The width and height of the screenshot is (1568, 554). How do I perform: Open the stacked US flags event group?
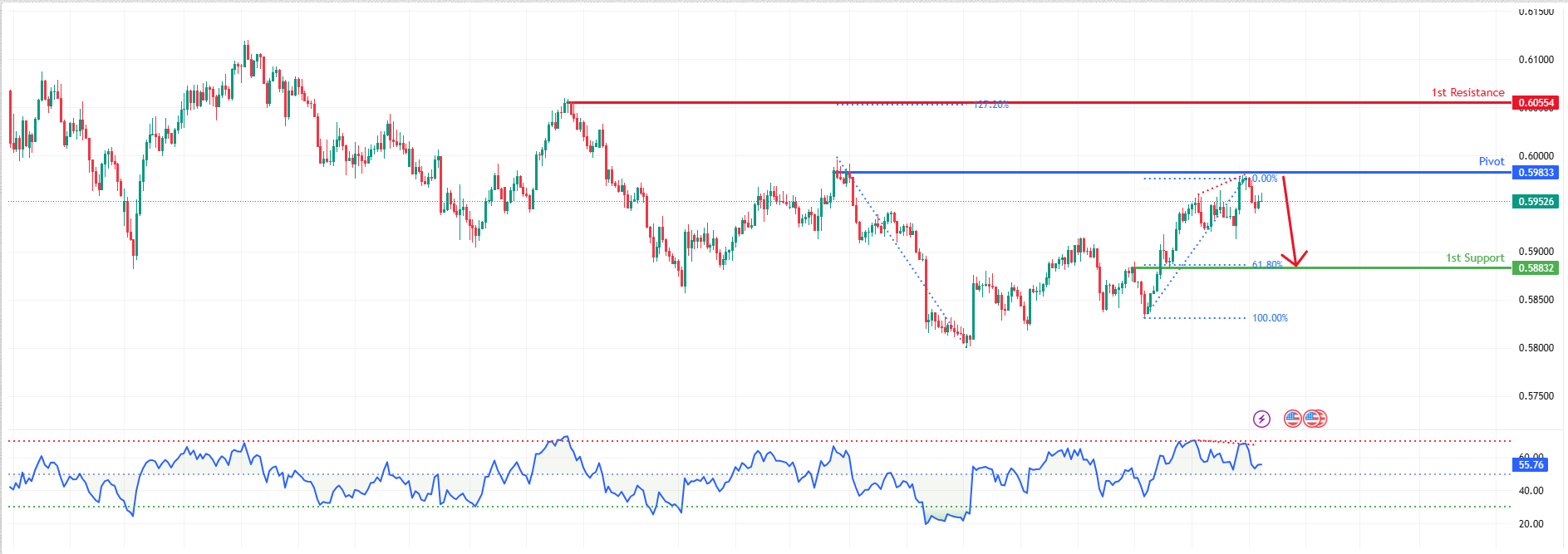(x=1315, y=419)
